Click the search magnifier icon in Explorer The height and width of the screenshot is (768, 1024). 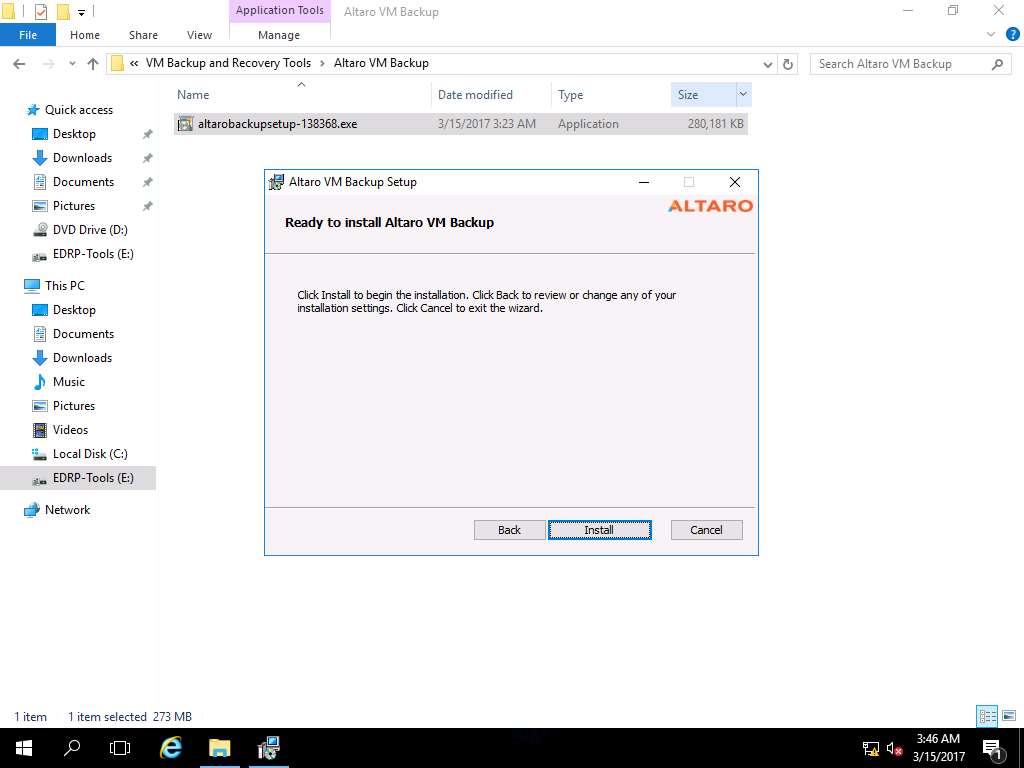click(997, 64)
